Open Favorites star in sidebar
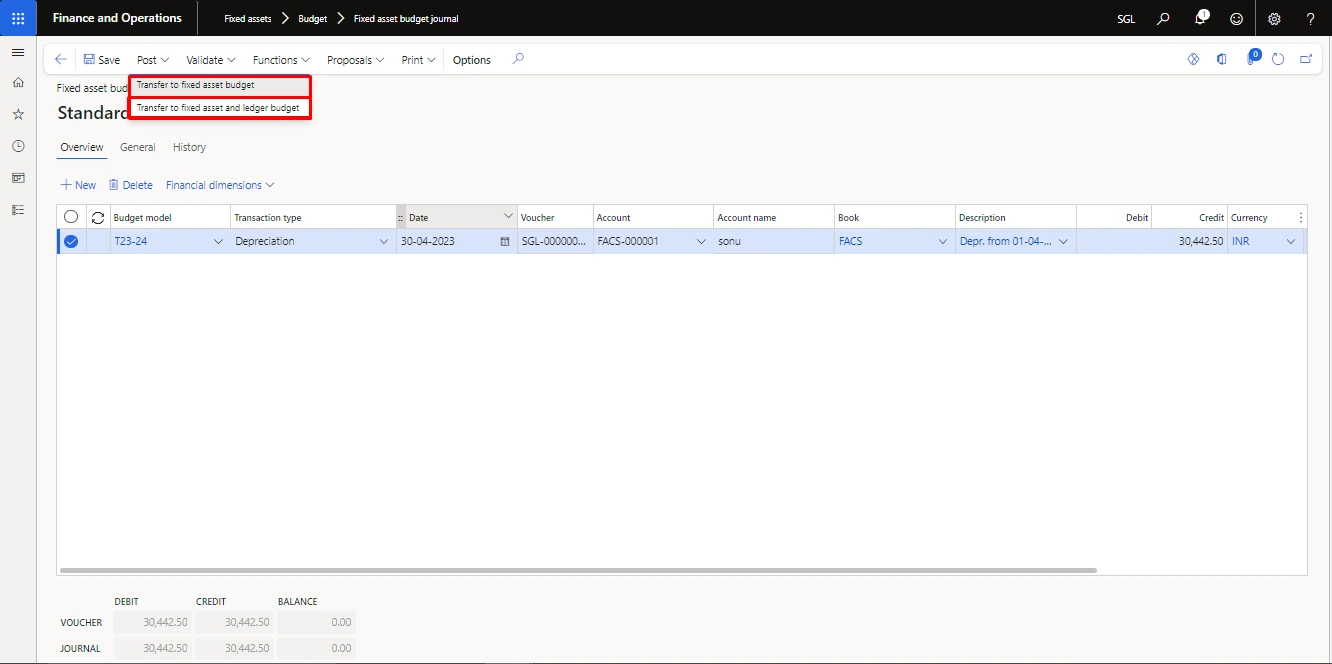The image size is (1332, 664). [x=18, y=114]
